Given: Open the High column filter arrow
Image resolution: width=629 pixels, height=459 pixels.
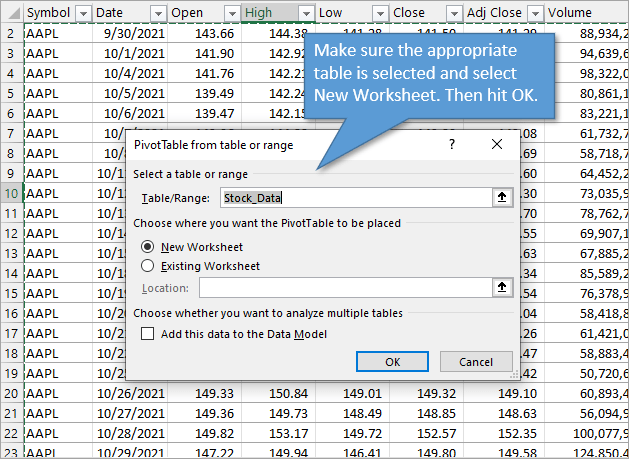Looking at the screenshot, I should coord(305,13).
